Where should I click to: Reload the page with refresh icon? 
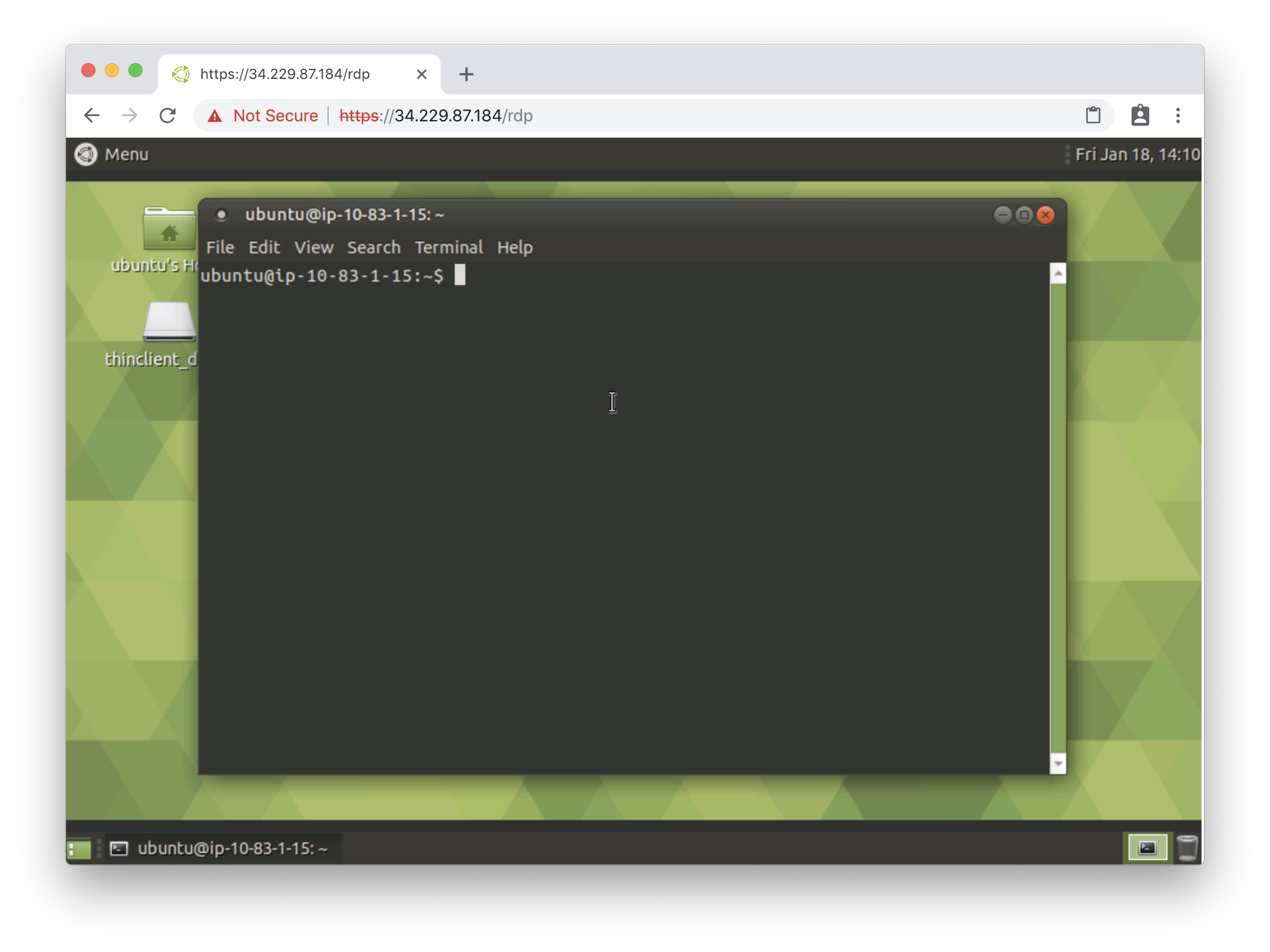(168, 115)
